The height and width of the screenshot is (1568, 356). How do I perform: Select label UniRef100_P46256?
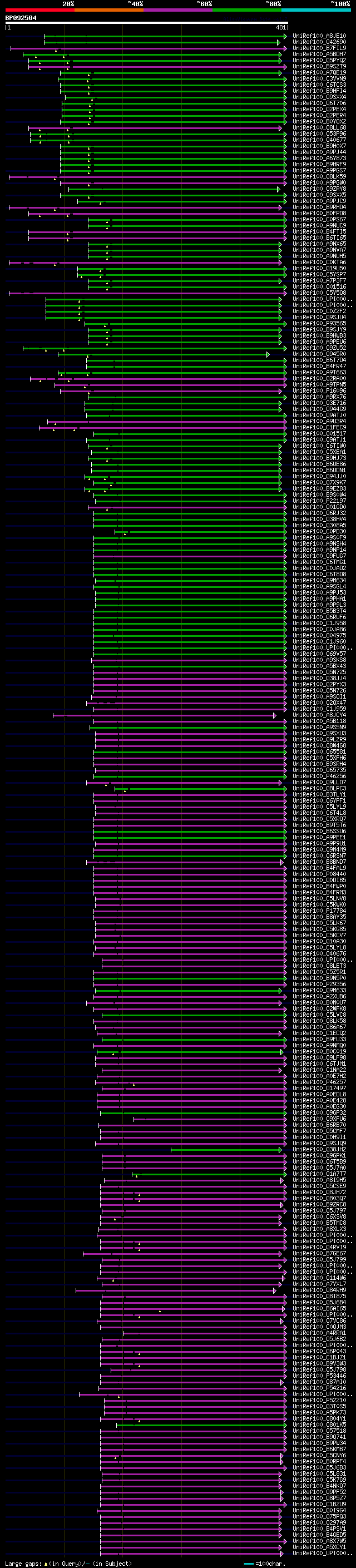point(319,776)
